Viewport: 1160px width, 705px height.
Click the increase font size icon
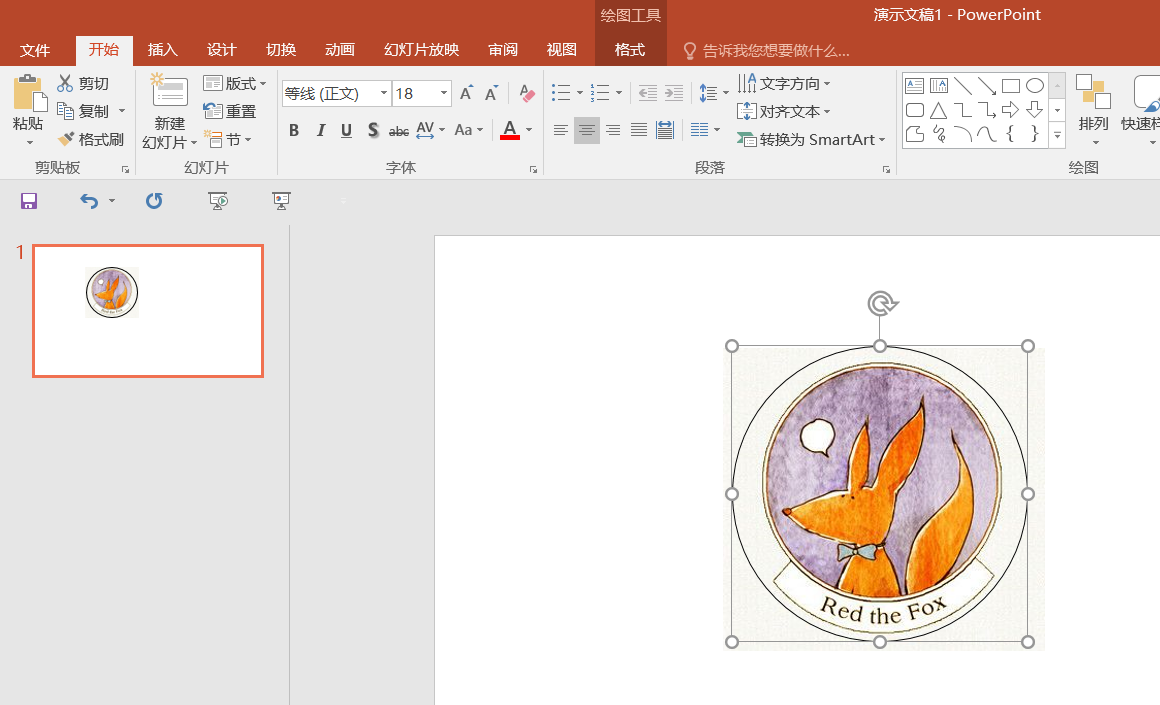466,94
